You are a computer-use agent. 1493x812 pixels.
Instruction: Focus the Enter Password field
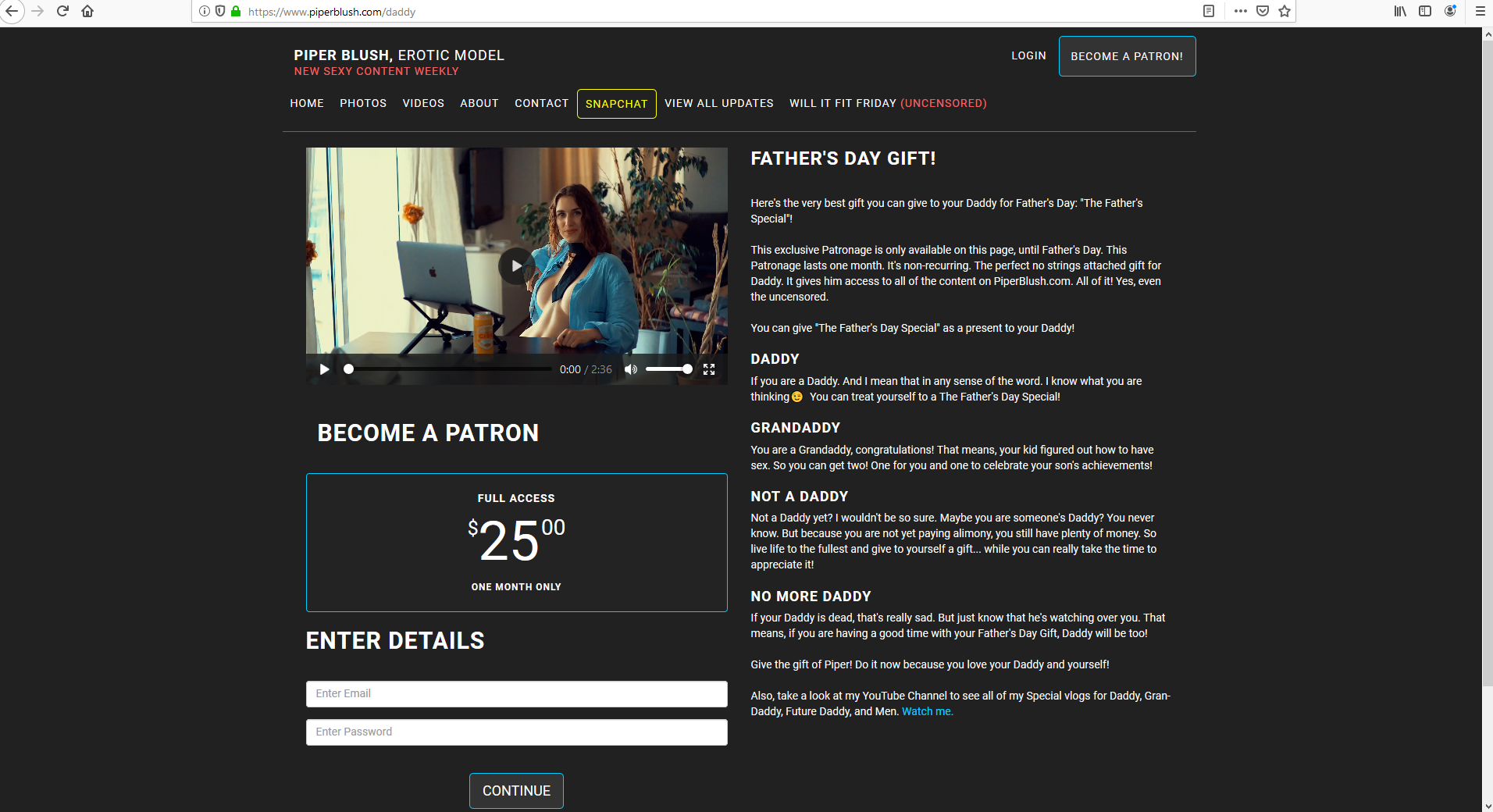pos(516,732)
